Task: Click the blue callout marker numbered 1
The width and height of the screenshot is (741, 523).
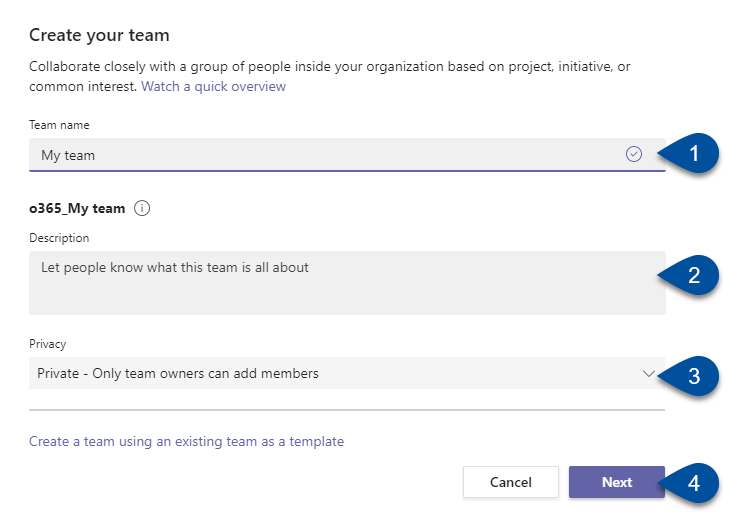Action: (689, 154)
